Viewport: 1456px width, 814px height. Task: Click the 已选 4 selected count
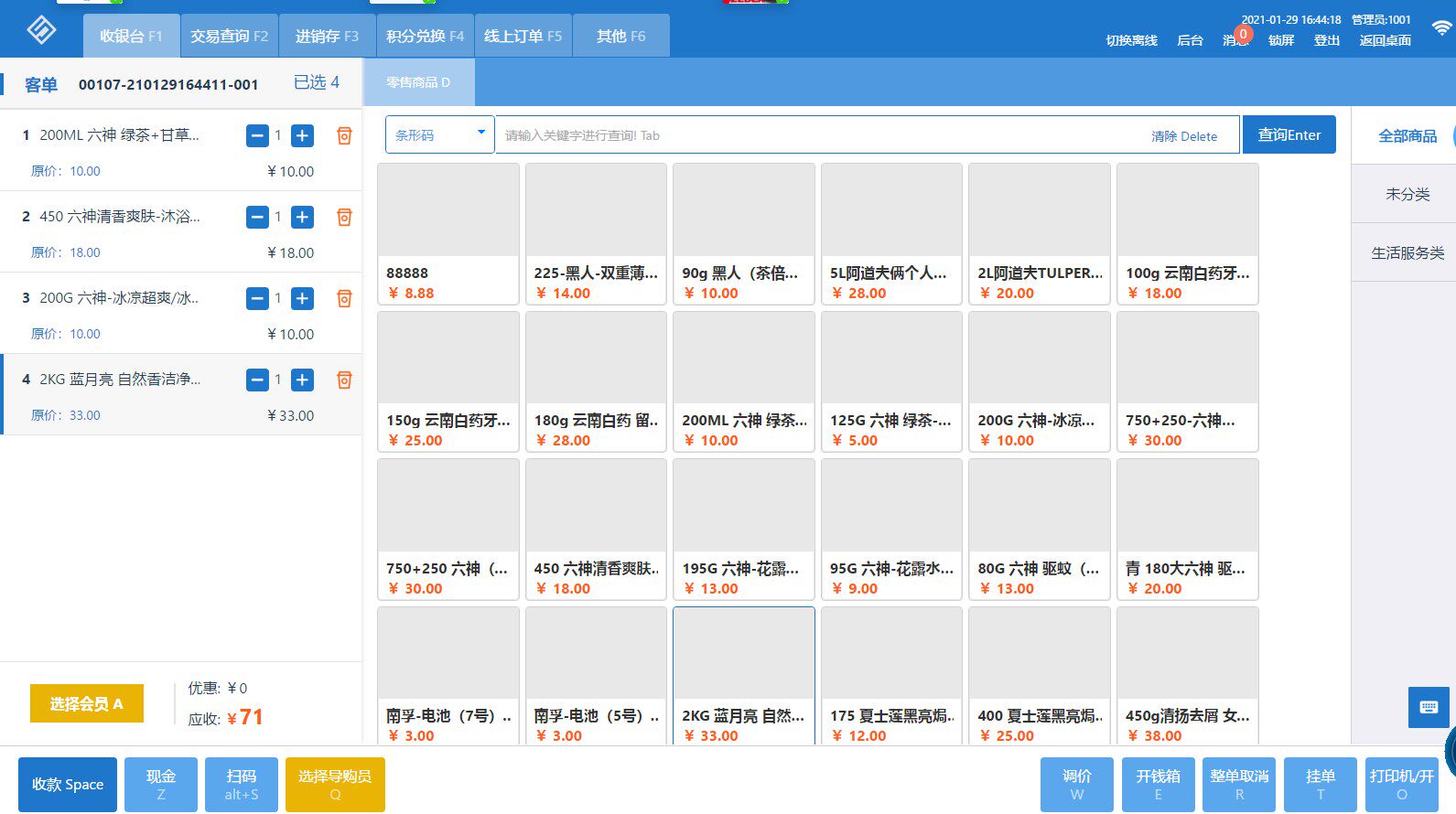317,82
